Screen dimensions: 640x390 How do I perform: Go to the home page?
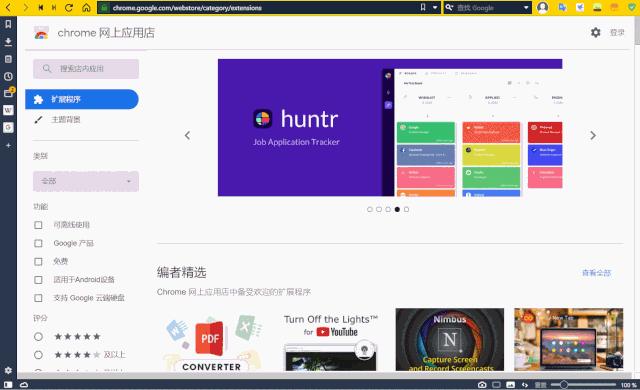click(86, 7)
